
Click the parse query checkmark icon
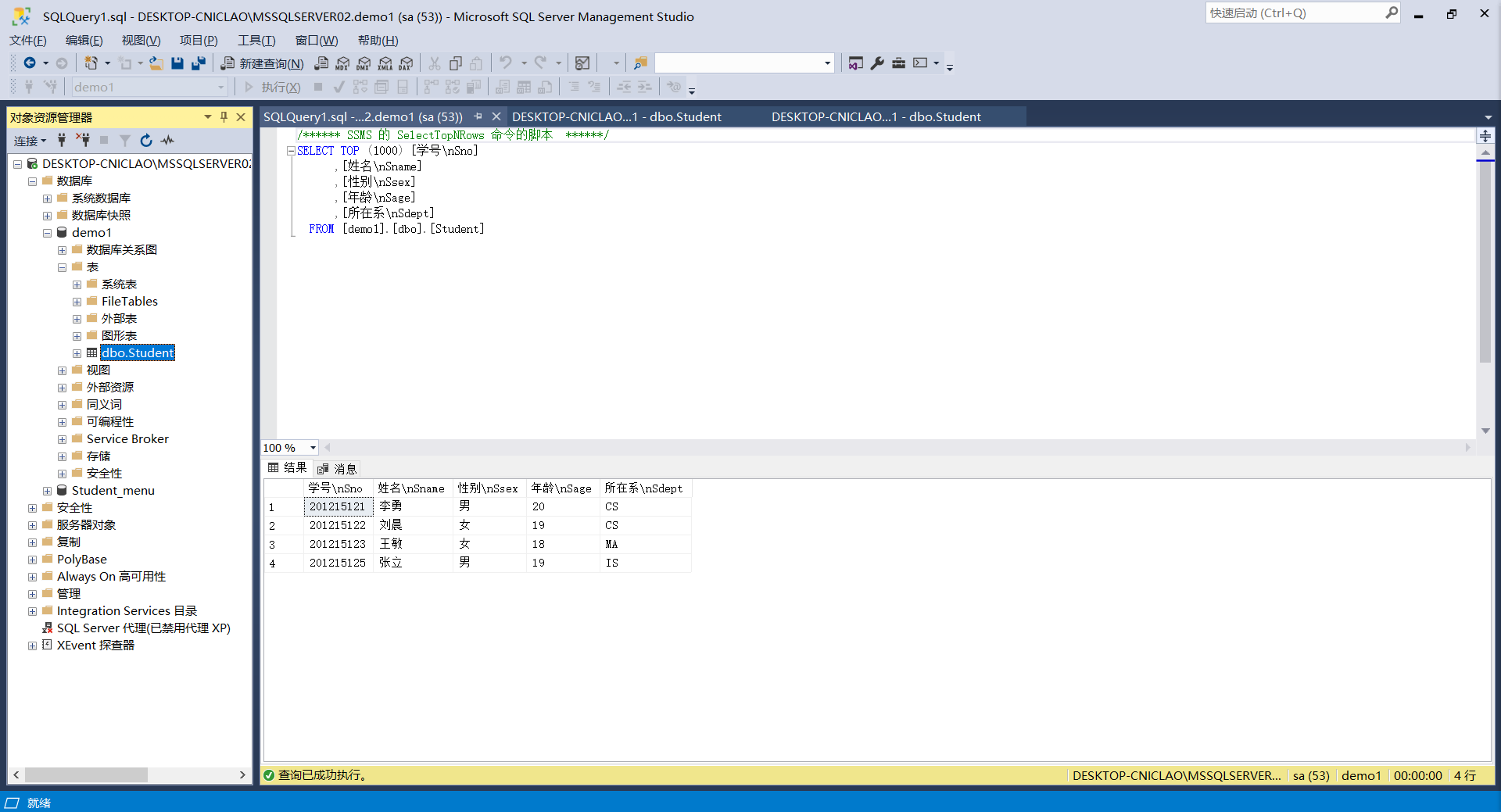tap(339, 87)
